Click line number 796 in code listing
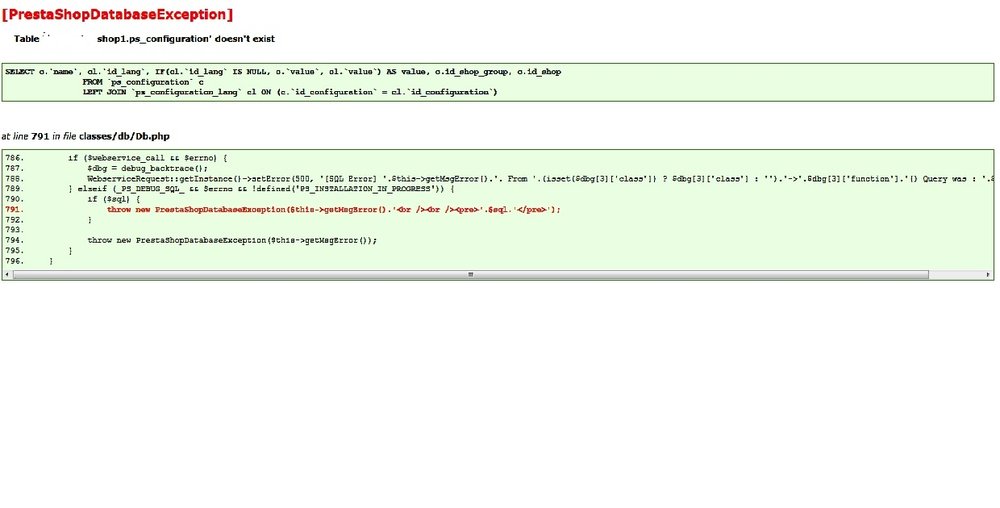Image resolution: width=1000 pixels, height=508 pixels. 15,261
